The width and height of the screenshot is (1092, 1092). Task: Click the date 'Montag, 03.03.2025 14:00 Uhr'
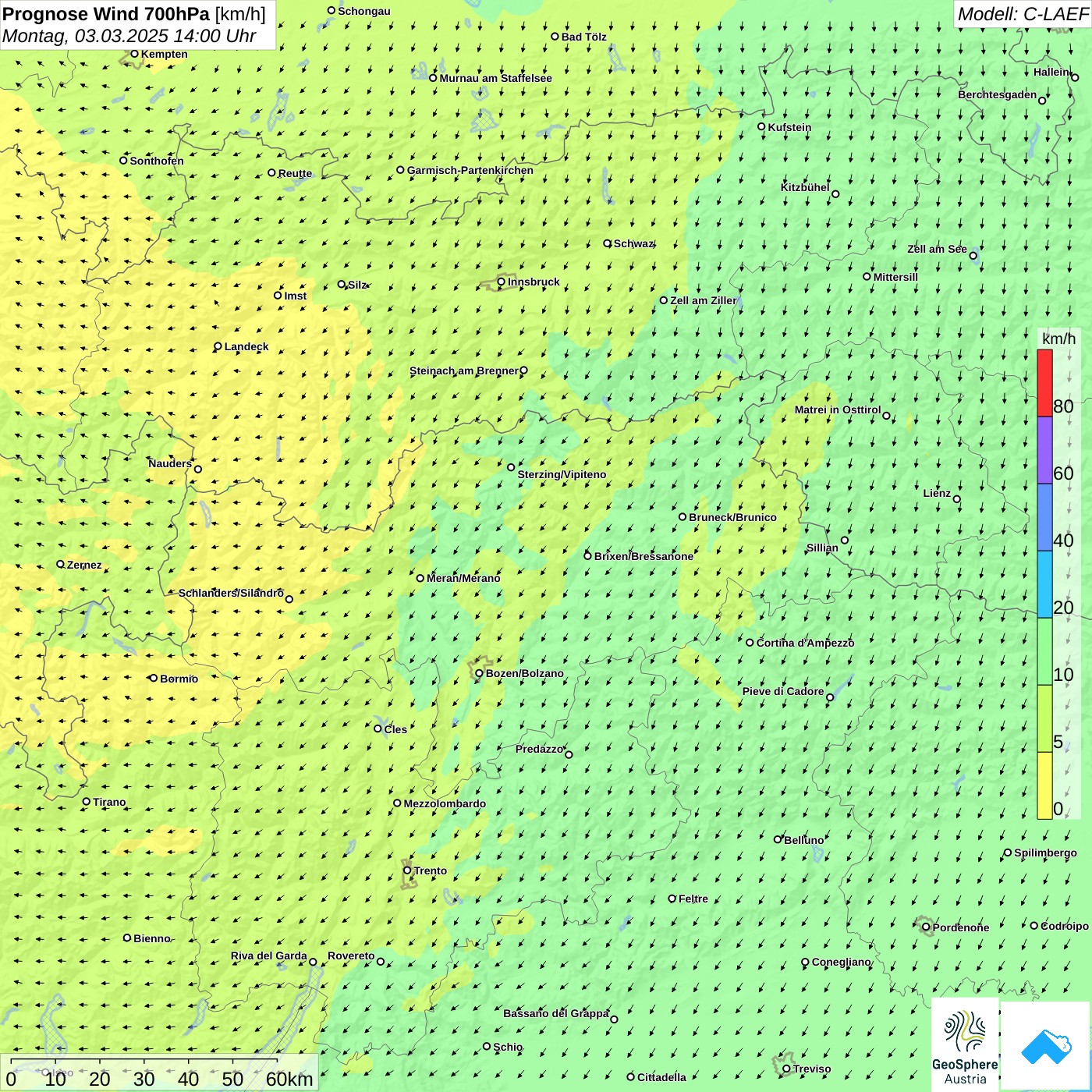pos(129,36)
